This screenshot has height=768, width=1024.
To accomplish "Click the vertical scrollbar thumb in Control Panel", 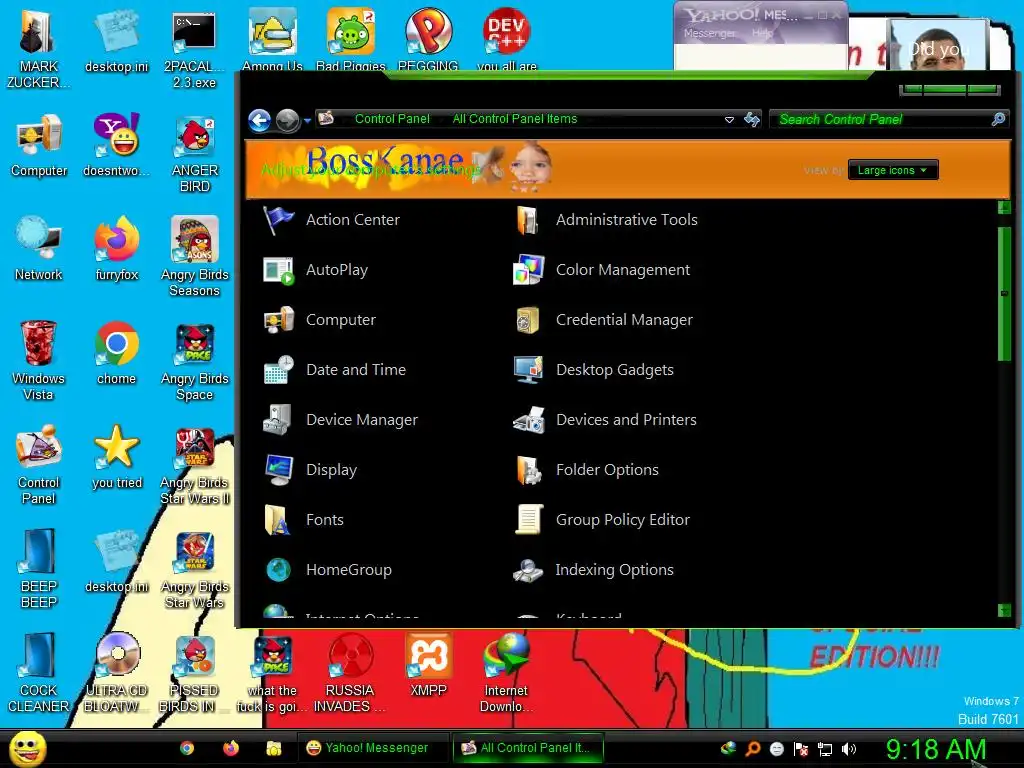I will [1004, 293].
